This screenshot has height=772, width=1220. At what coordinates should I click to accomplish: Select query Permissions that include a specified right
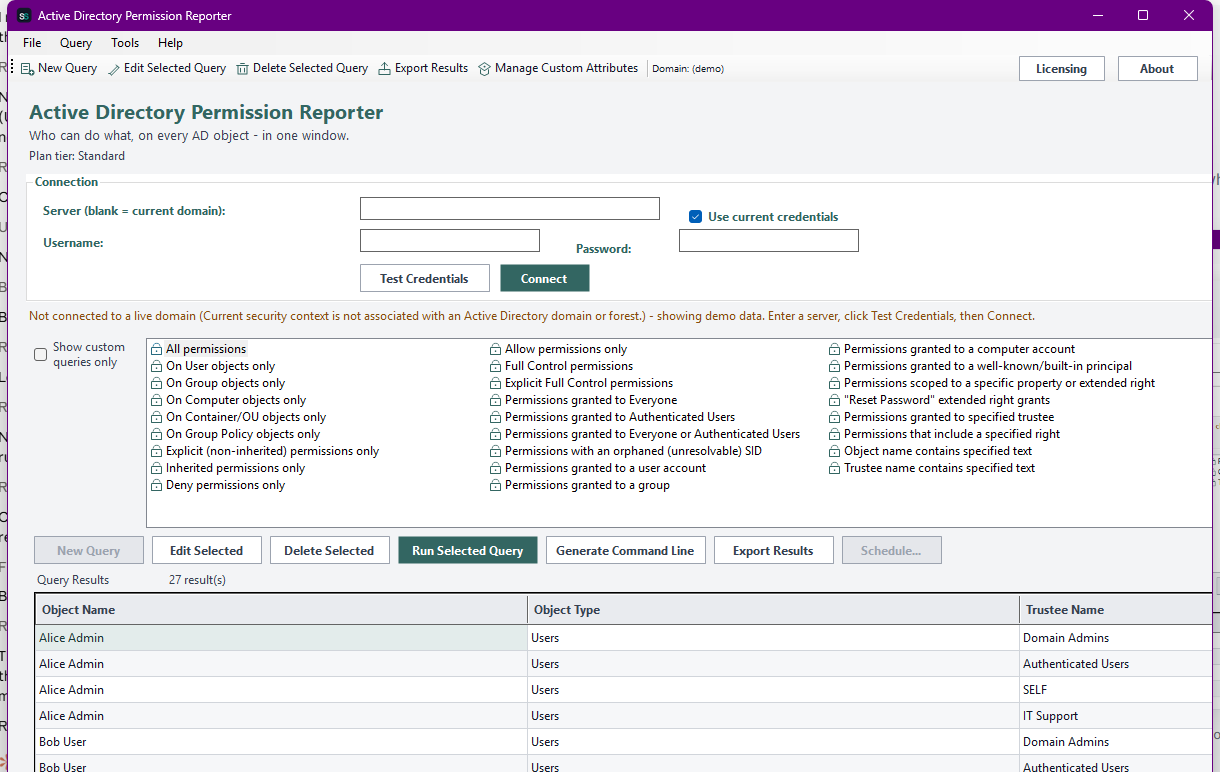(x=952, y=435)
